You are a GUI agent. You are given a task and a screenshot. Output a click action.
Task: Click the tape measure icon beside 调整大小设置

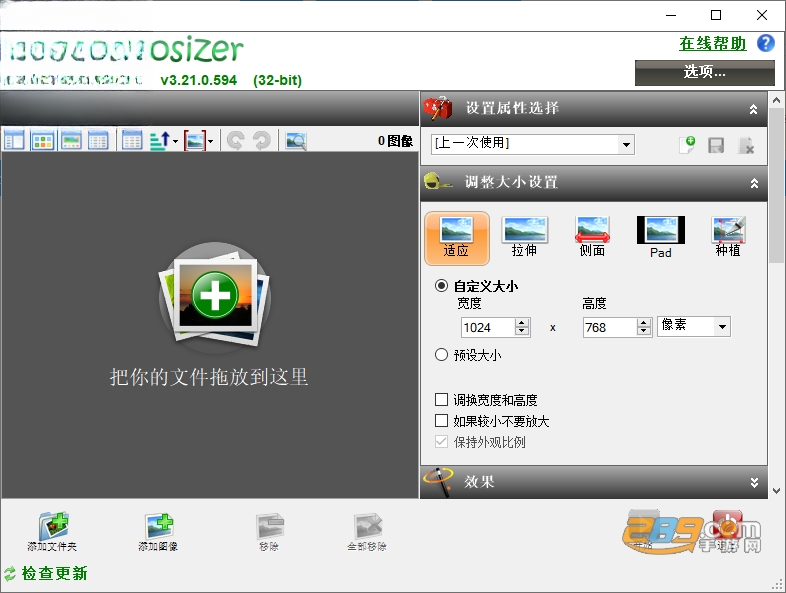(438, 181)
